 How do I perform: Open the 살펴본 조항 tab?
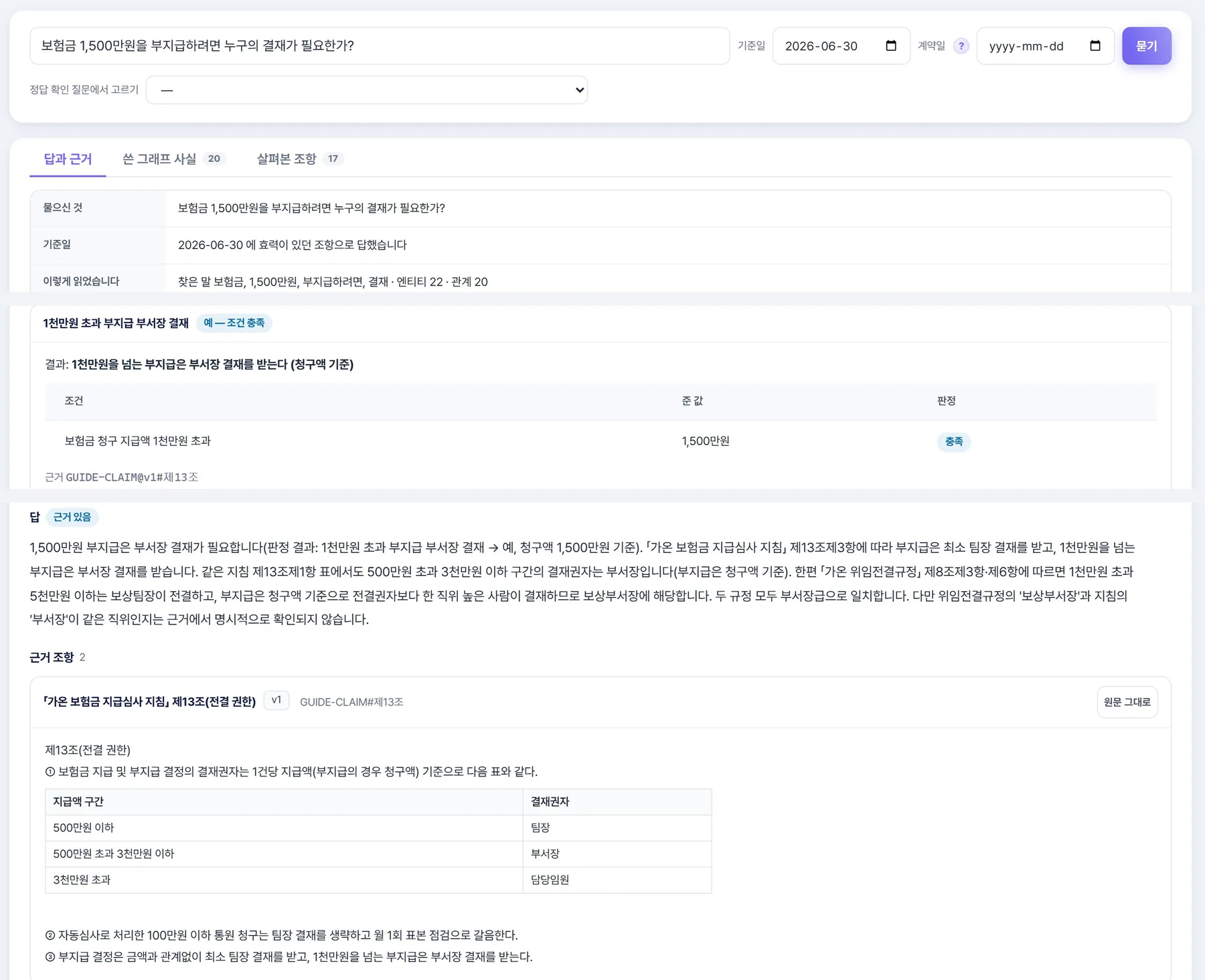pyautogui.click(x=299, y=159)
